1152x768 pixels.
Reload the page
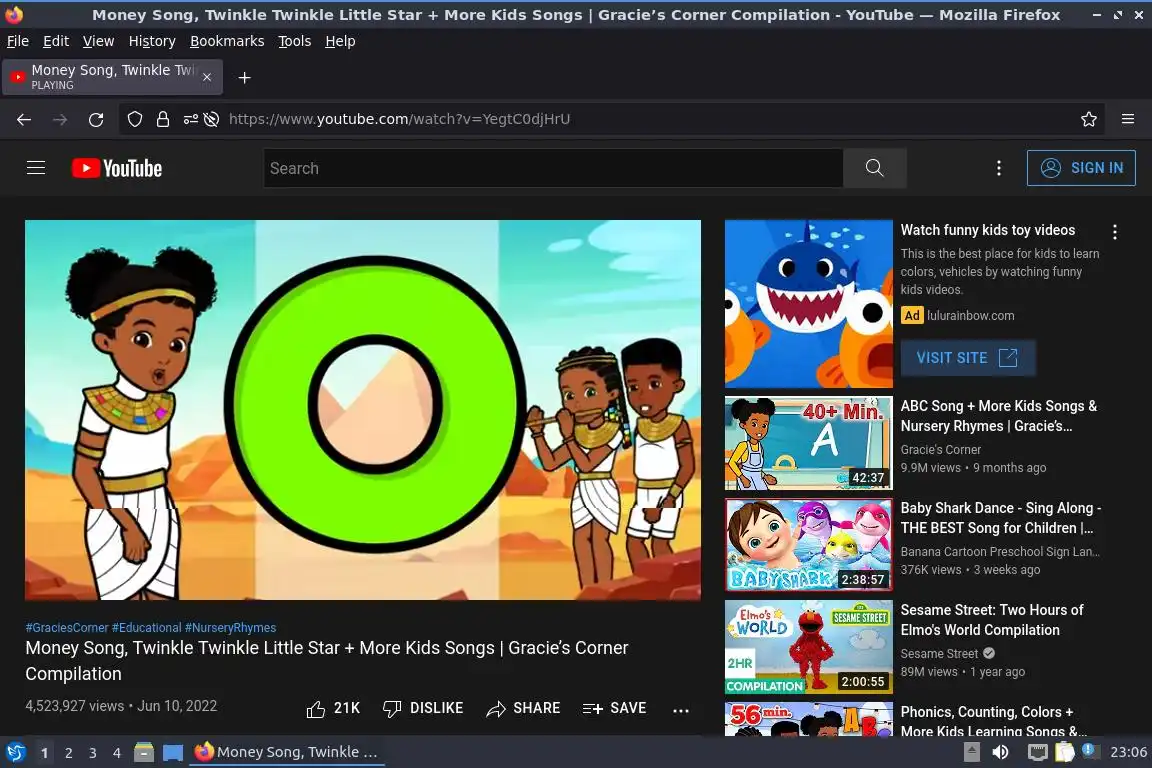tap(96, 119)
